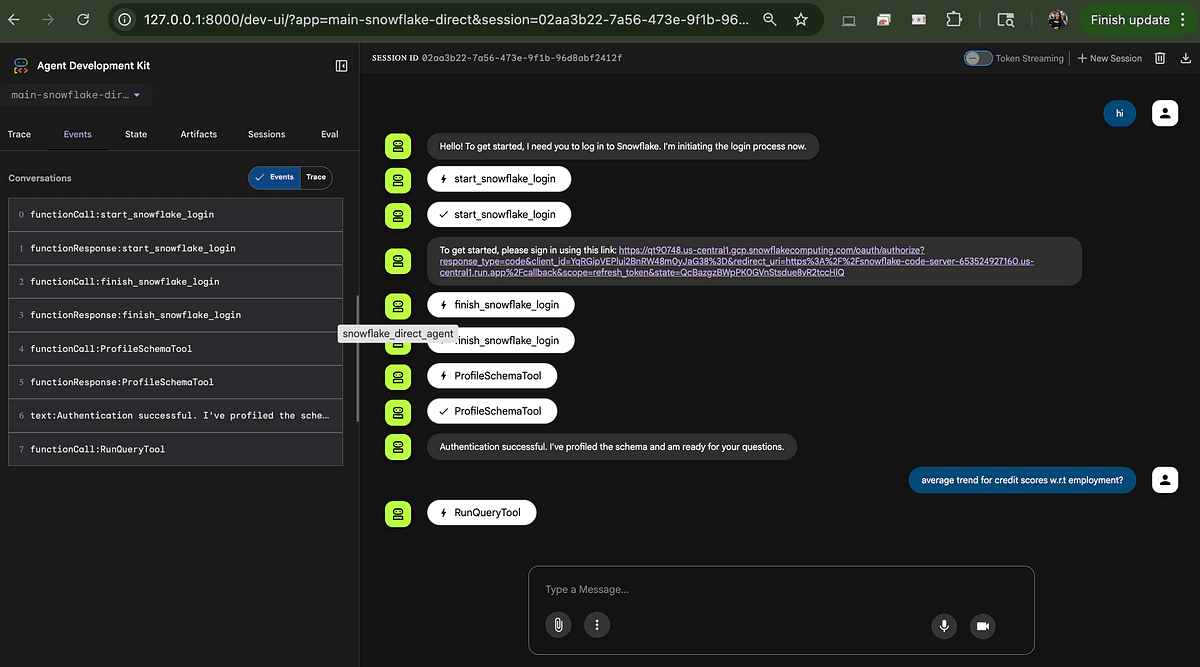Open the three-dot options icon in message bar
The image size is (1200, 667).
click(597, 625)
